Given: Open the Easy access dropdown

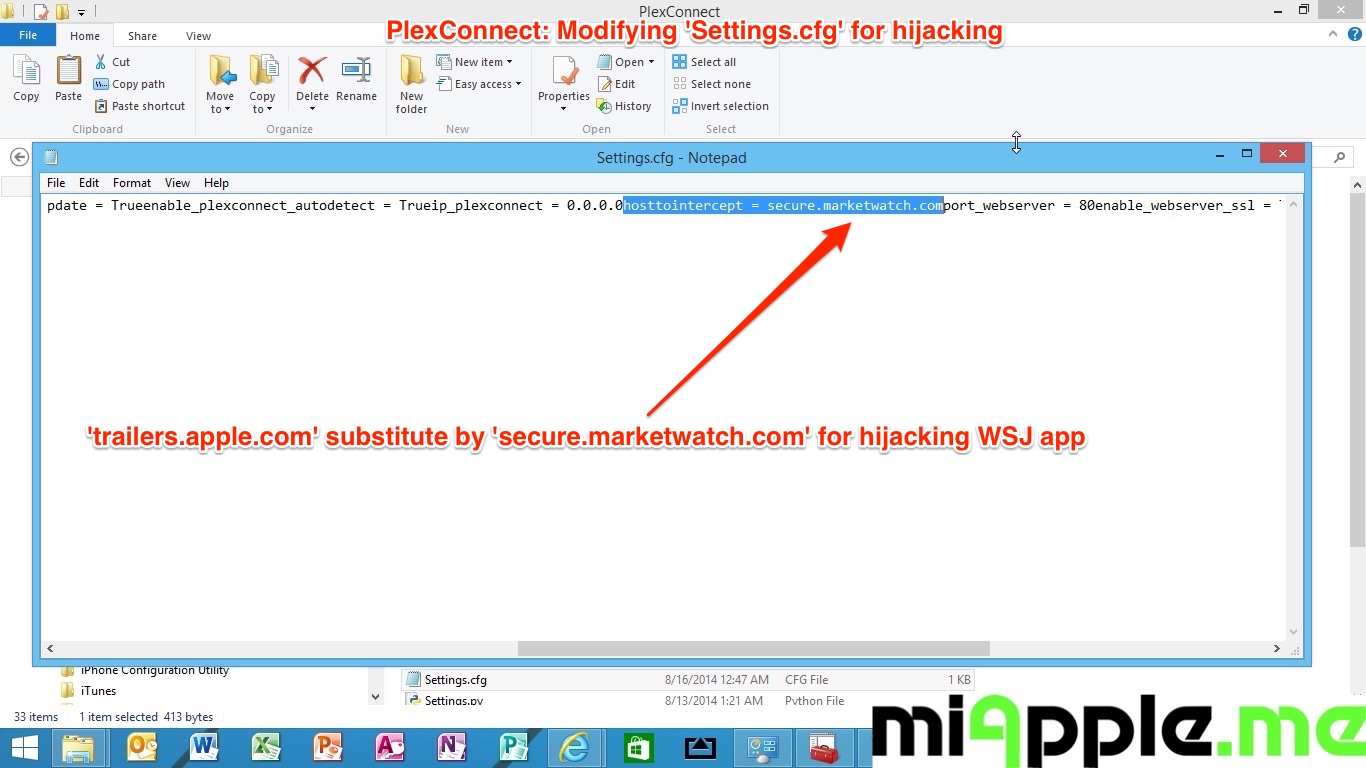Looking at the screenshot, I should click(480, 84).
